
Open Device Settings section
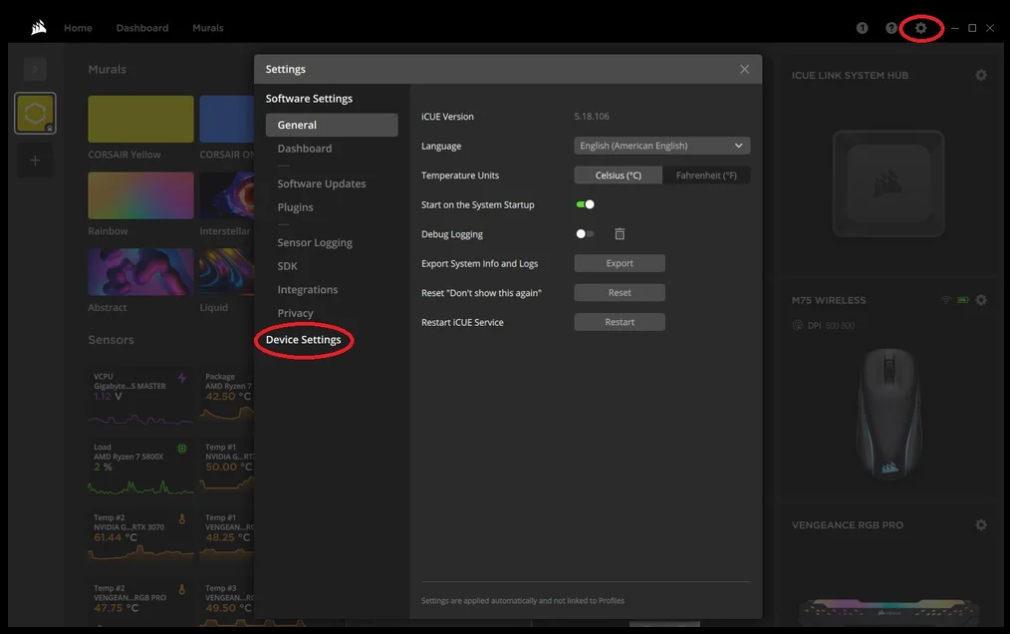[x=303, y=340]
